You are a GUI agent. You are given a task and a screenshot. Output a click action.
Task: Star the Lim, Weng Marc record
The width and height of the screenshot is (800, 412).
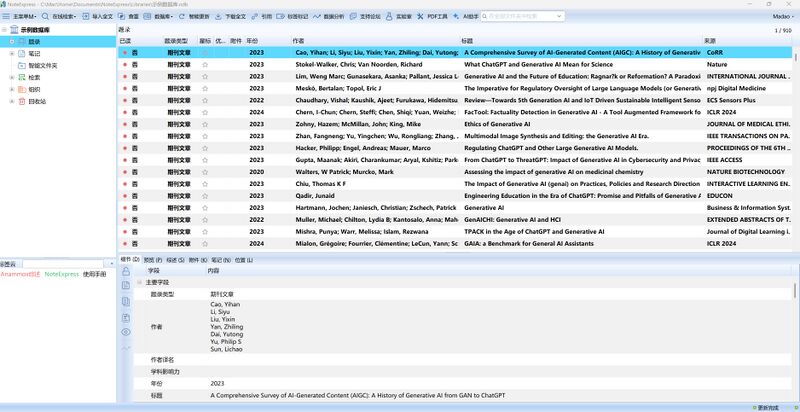pos(205,76)
